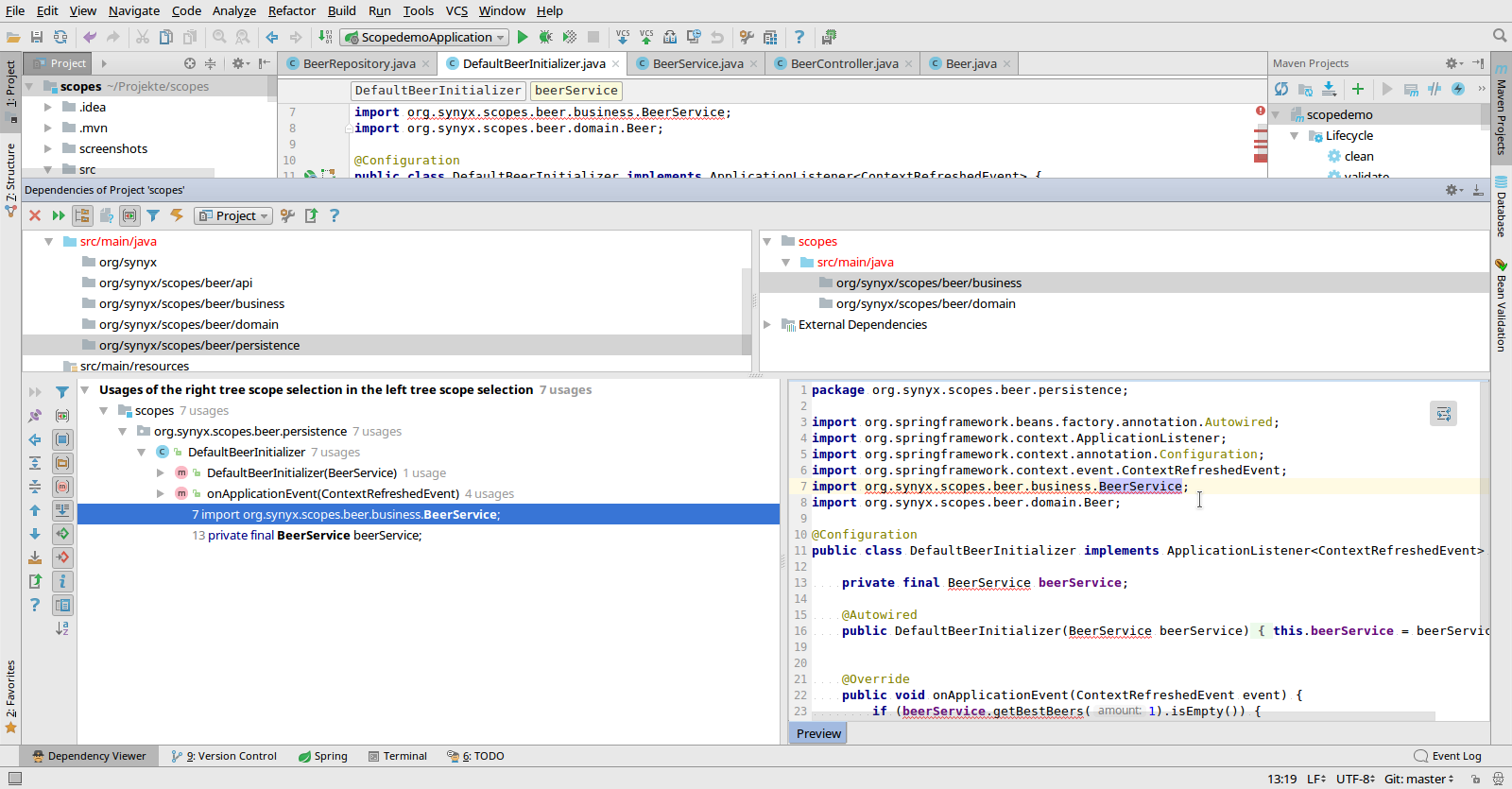Screen dimensions: 1512x789
Task: Open the Event Log in the status bar
Action: [x=1448, y=756]
